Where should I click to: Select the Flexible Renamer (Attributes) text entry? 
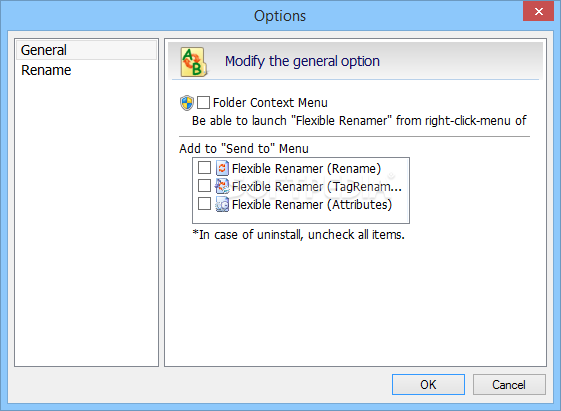point(312,205)
